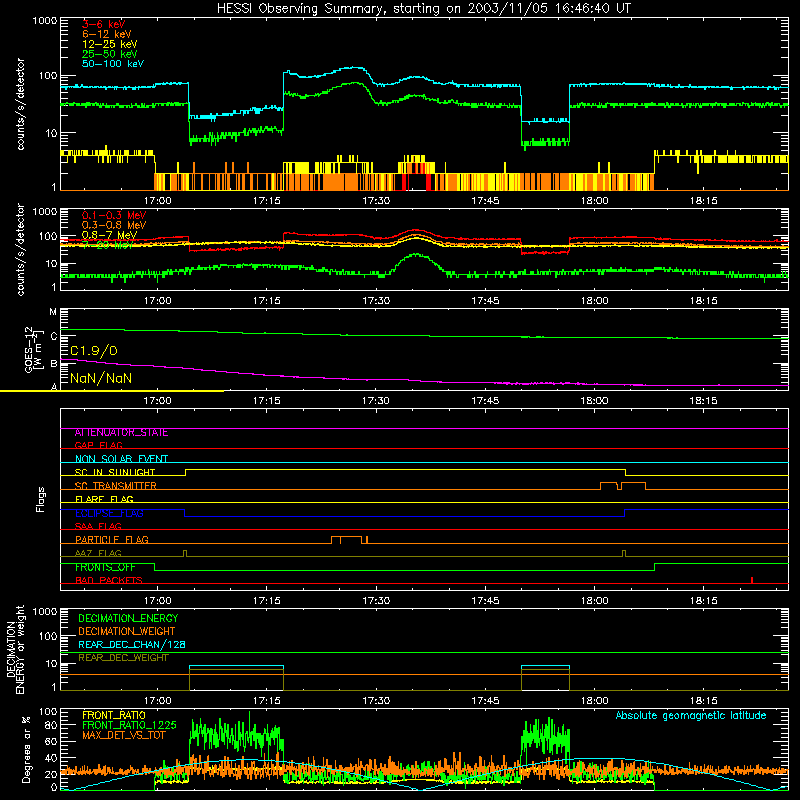The image size is (800, 800).
Task: Click the green 7-20 MeV peak near 17:35
Action: [x=416, y=255]
